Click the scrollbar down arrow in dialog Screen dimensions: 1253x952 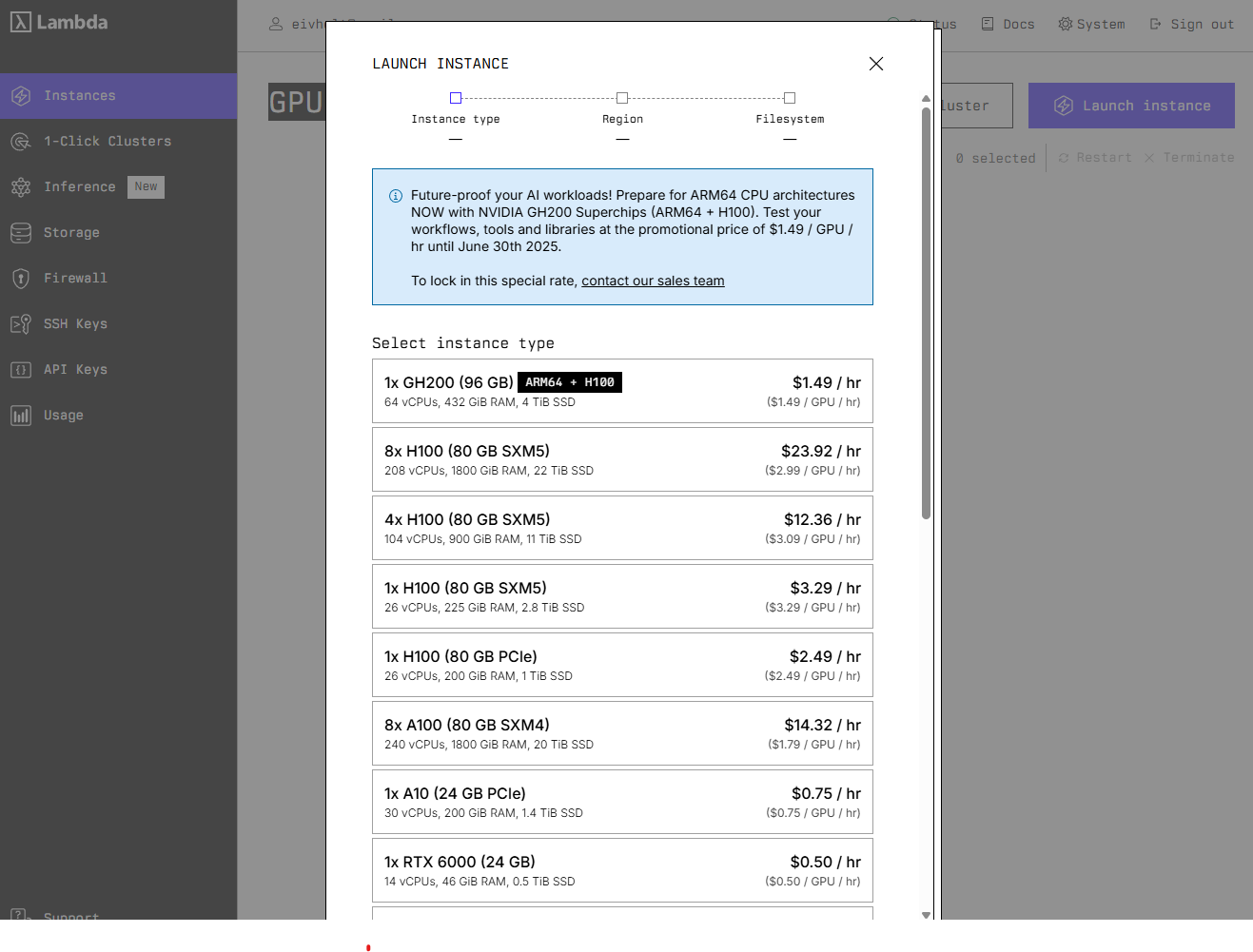click(x=926, y=915)
